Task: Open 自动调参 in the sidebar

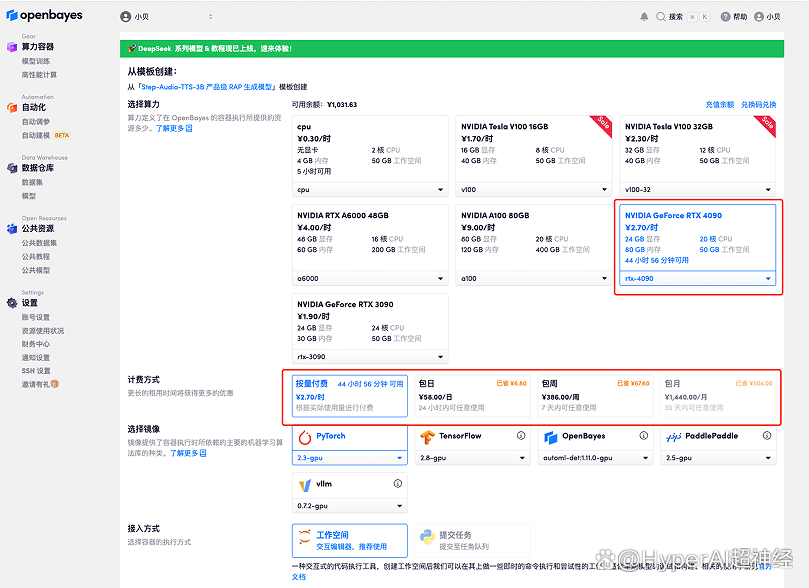Action: (x=36, y=122)
